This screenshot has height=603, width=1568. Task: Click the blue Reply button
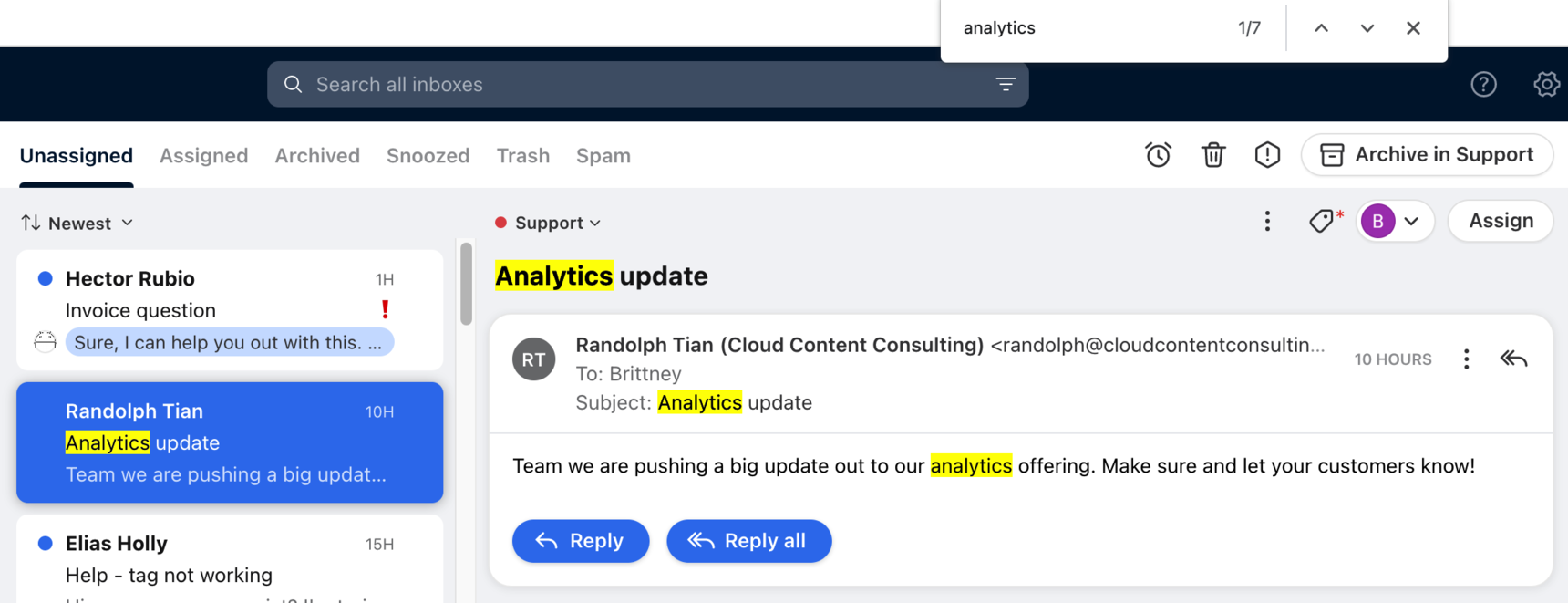581,541
